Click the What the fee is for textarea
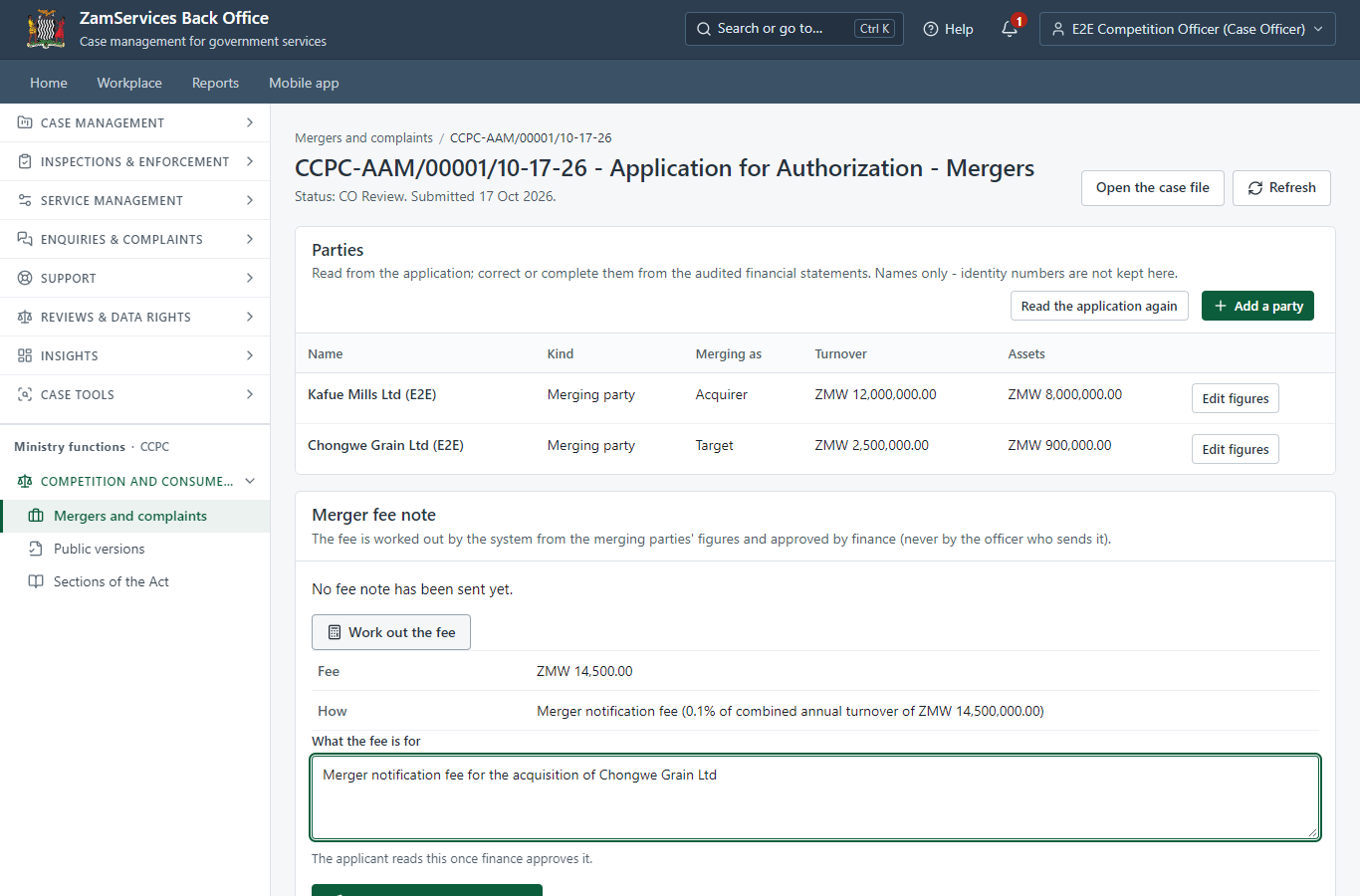 click(815, 797)
